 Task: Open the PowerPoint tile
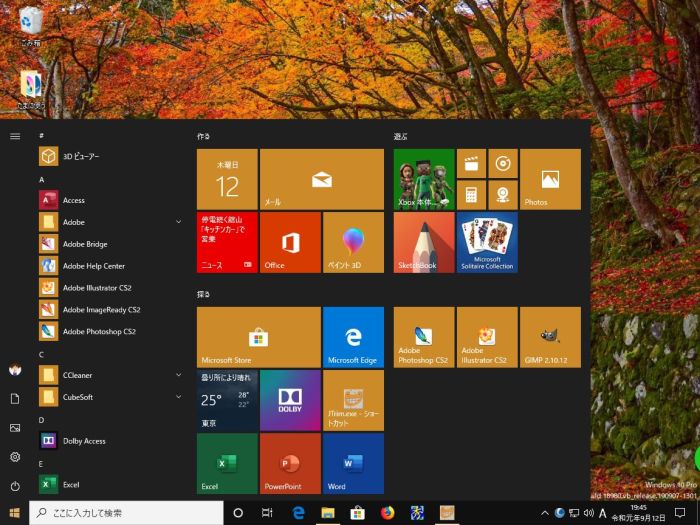pyautogui.click(x=290, y=463)
